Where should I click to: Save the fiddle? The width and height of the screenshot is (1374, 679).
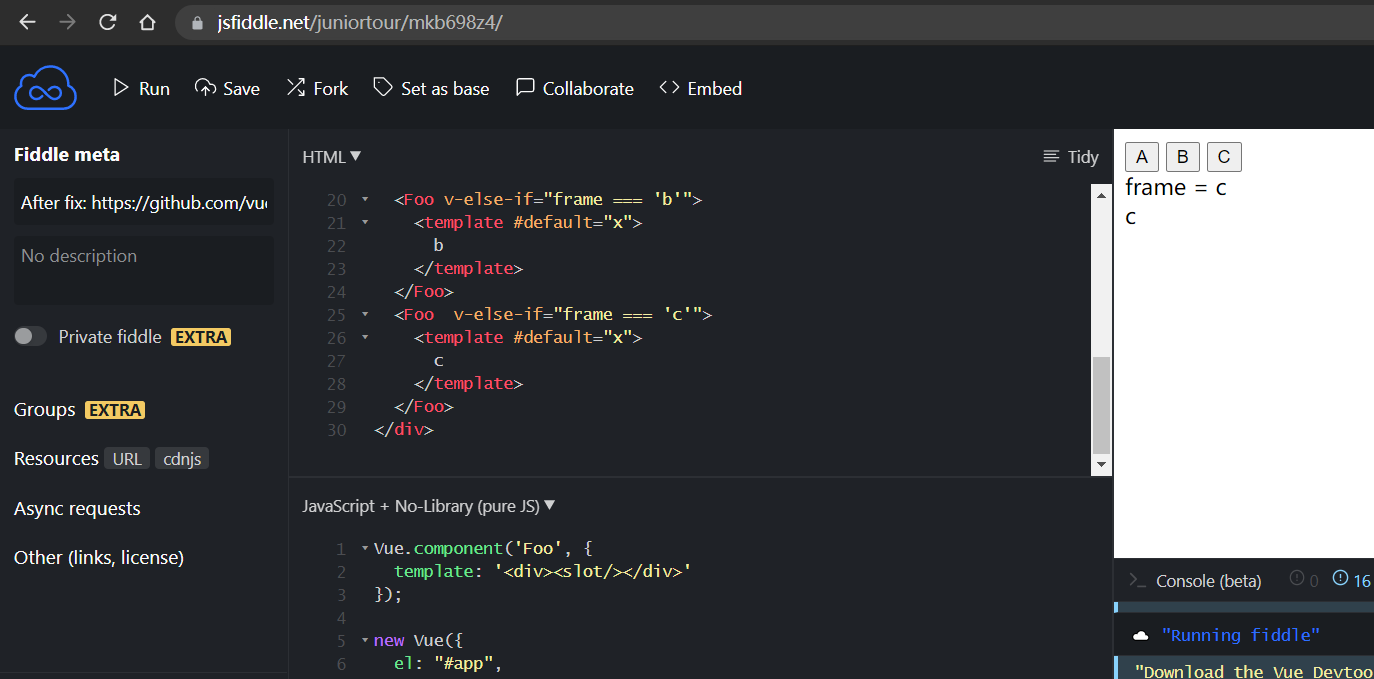[227, 88]
